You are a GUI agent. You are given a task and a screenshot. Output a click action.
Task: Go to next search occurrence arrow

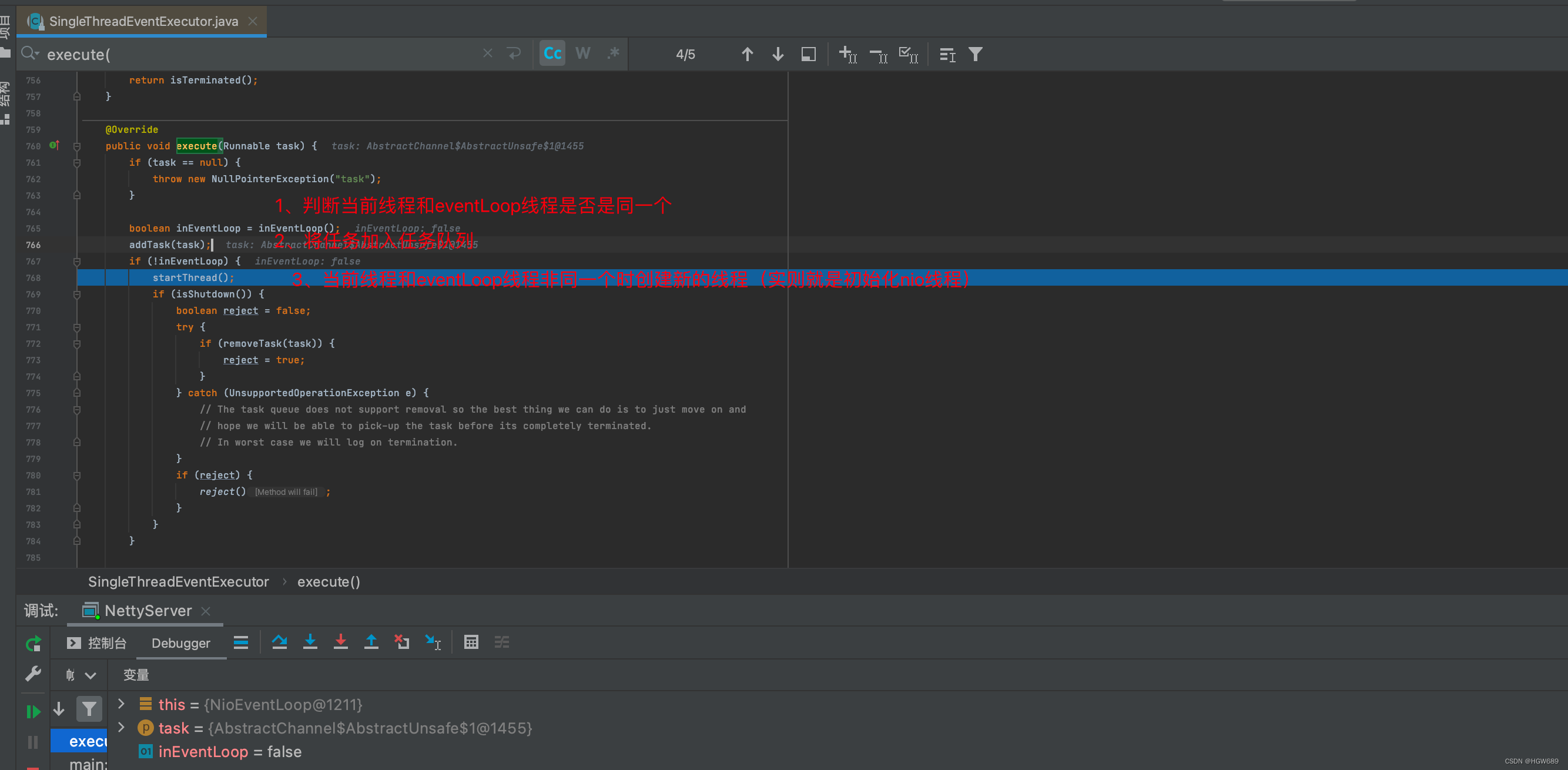(x=778, y=54)
